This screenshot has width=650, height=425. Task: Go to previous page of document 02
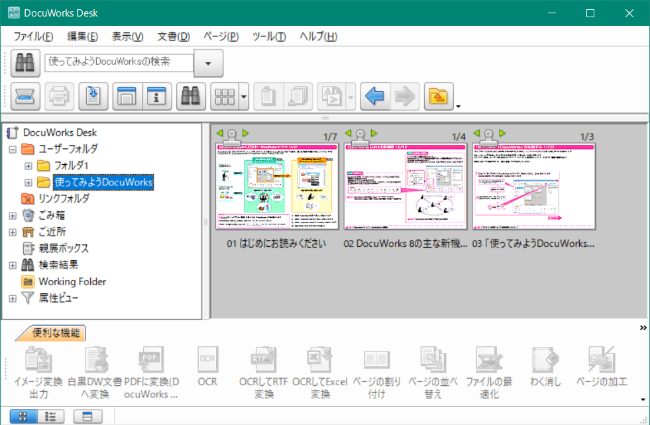(x=348, y=133)
